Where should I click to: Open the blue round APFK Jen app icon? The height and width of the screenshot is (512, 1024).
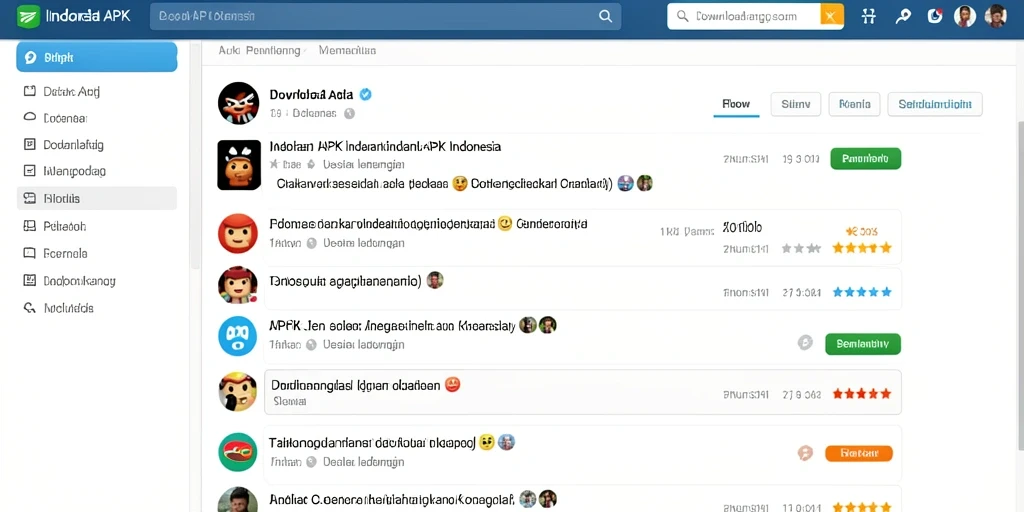click(238, 336)
